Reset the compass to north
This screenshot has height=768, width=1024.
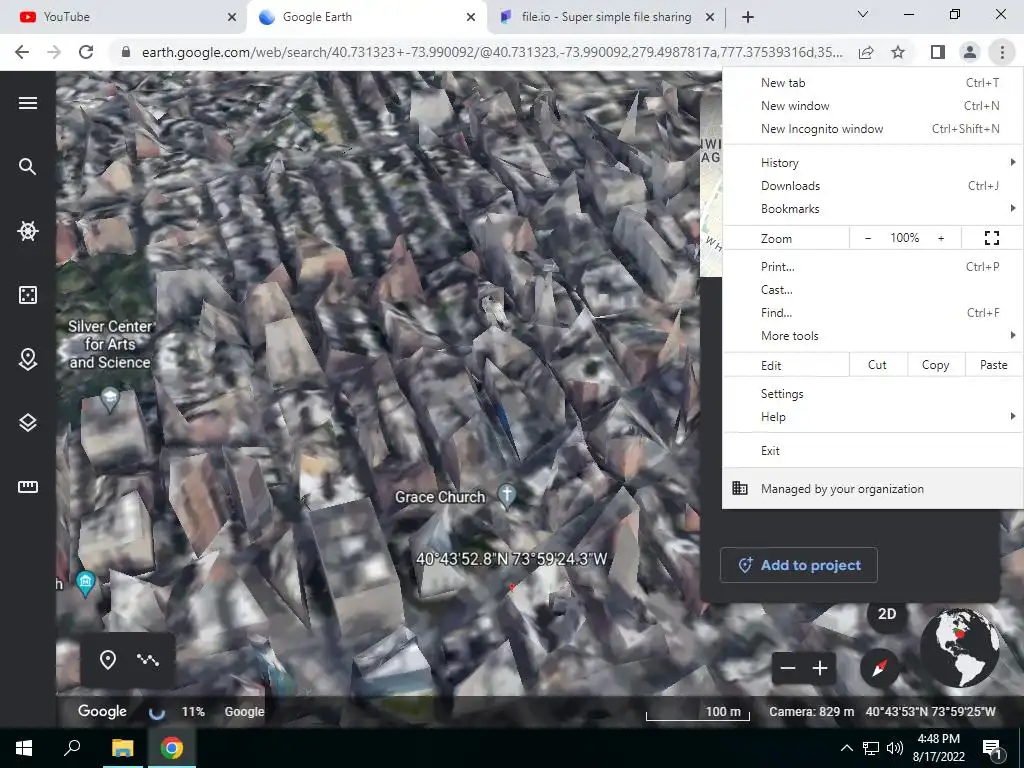[880, 667]
